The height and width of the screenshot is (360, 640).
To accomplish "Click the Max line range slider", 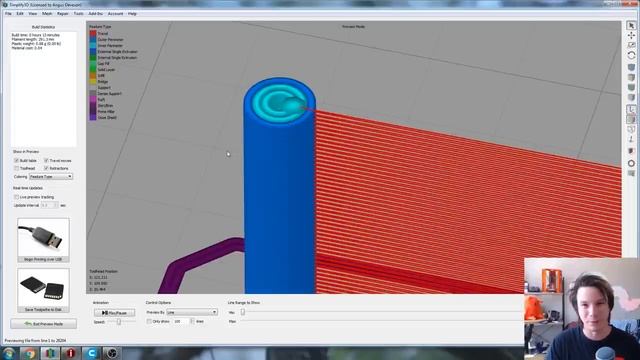I will coord(382,322).
